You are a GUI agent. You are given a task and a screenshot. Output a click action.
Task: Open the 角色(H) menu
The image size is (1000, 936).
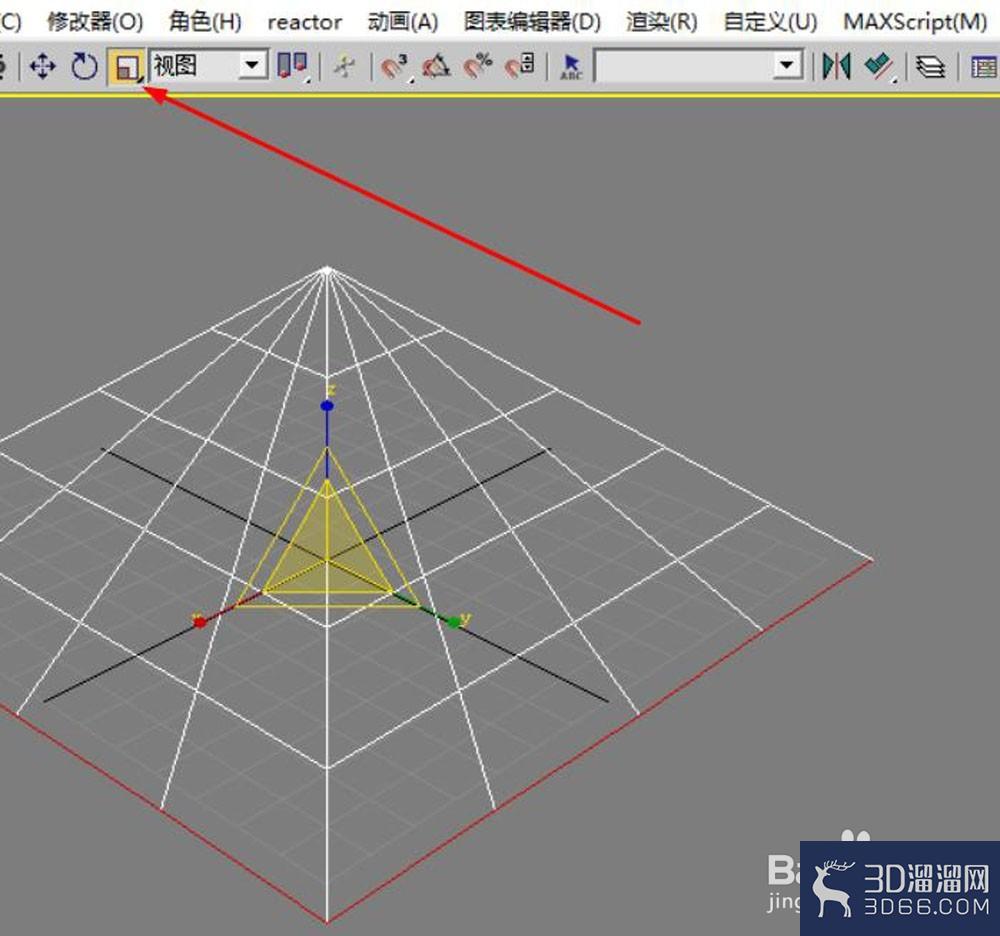click(x=205, y=22)
